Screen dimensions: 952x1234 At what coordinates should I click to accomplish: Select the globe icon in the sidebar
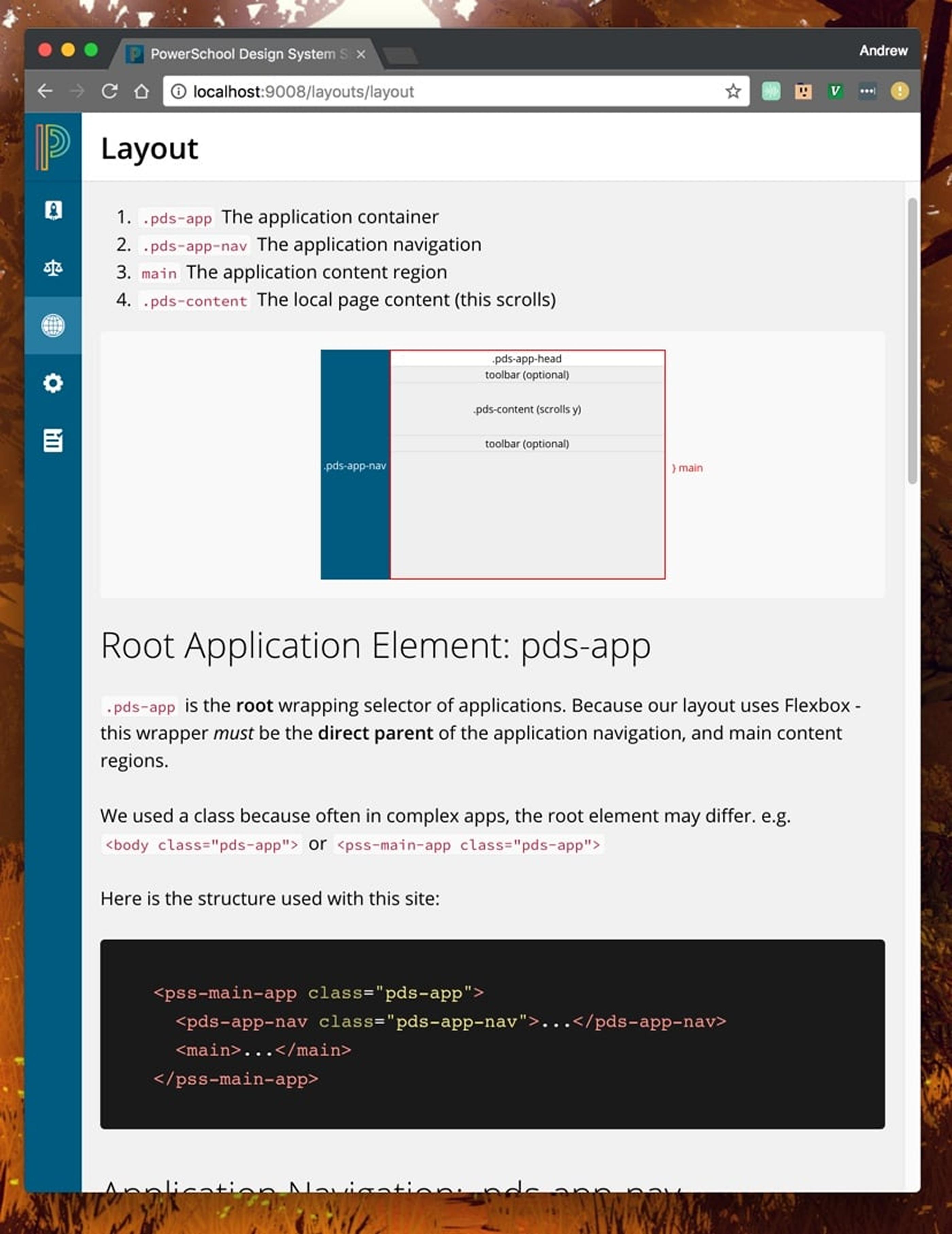click(x=53, y=326)
